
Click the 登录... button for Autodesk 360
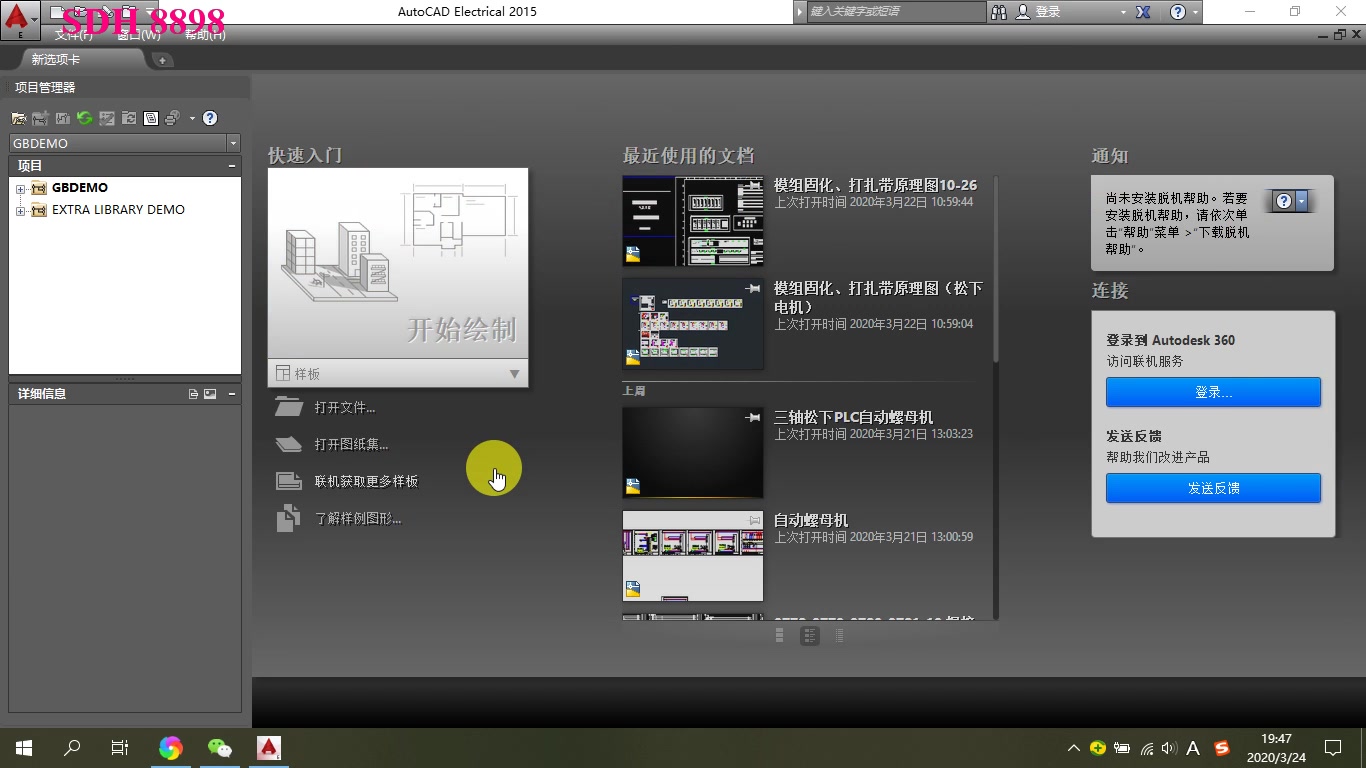pyautogui.click(x=1213, y=392)
